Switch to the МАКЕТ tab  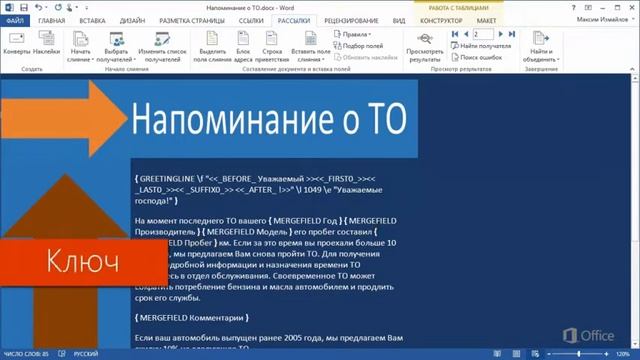[x=486, y=20]
